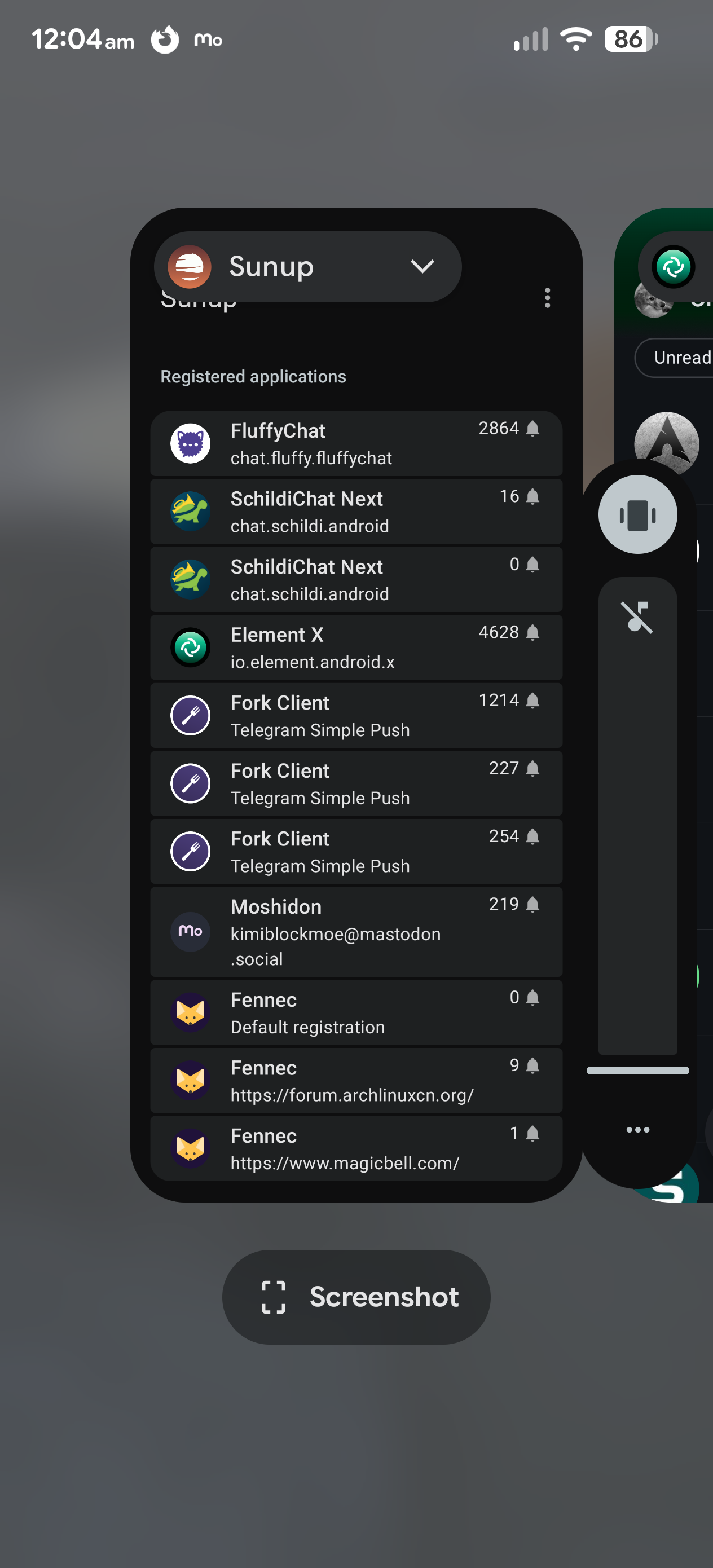Tap the Fennec fox icon for Default registration

pyautogui.click(x=191, y=1012)
